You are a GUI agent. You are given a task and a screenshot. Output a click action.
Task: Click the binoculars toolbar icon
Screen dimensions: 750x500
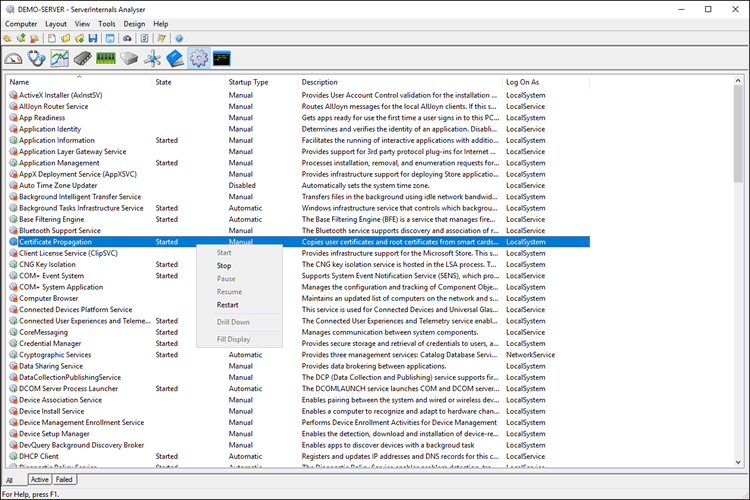point(127,38)
